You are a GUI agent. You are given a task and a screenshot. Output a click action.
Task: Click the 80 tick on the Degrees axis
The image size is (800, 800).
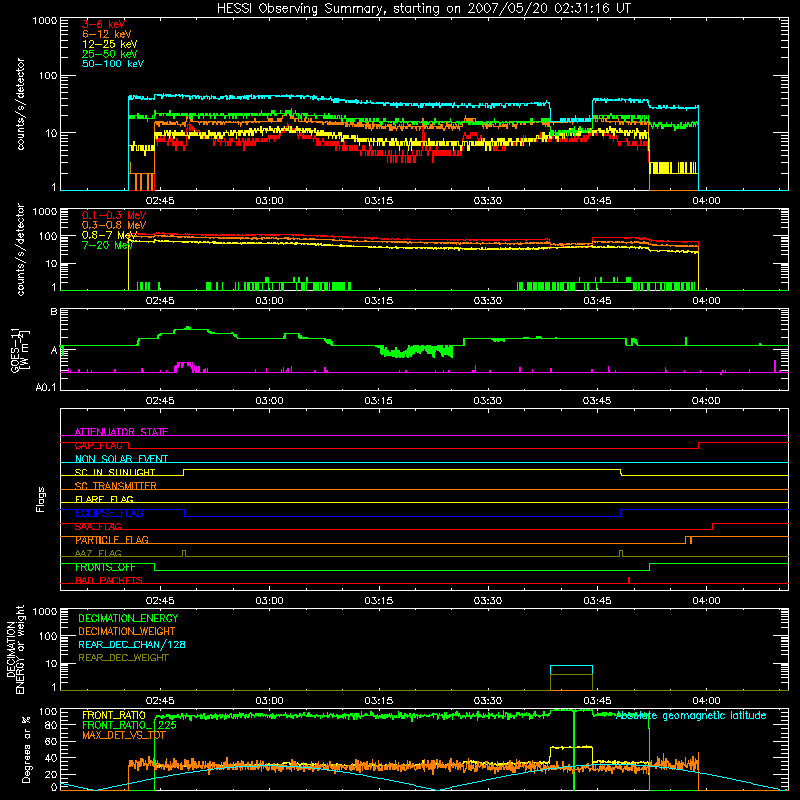coord(51,725)
